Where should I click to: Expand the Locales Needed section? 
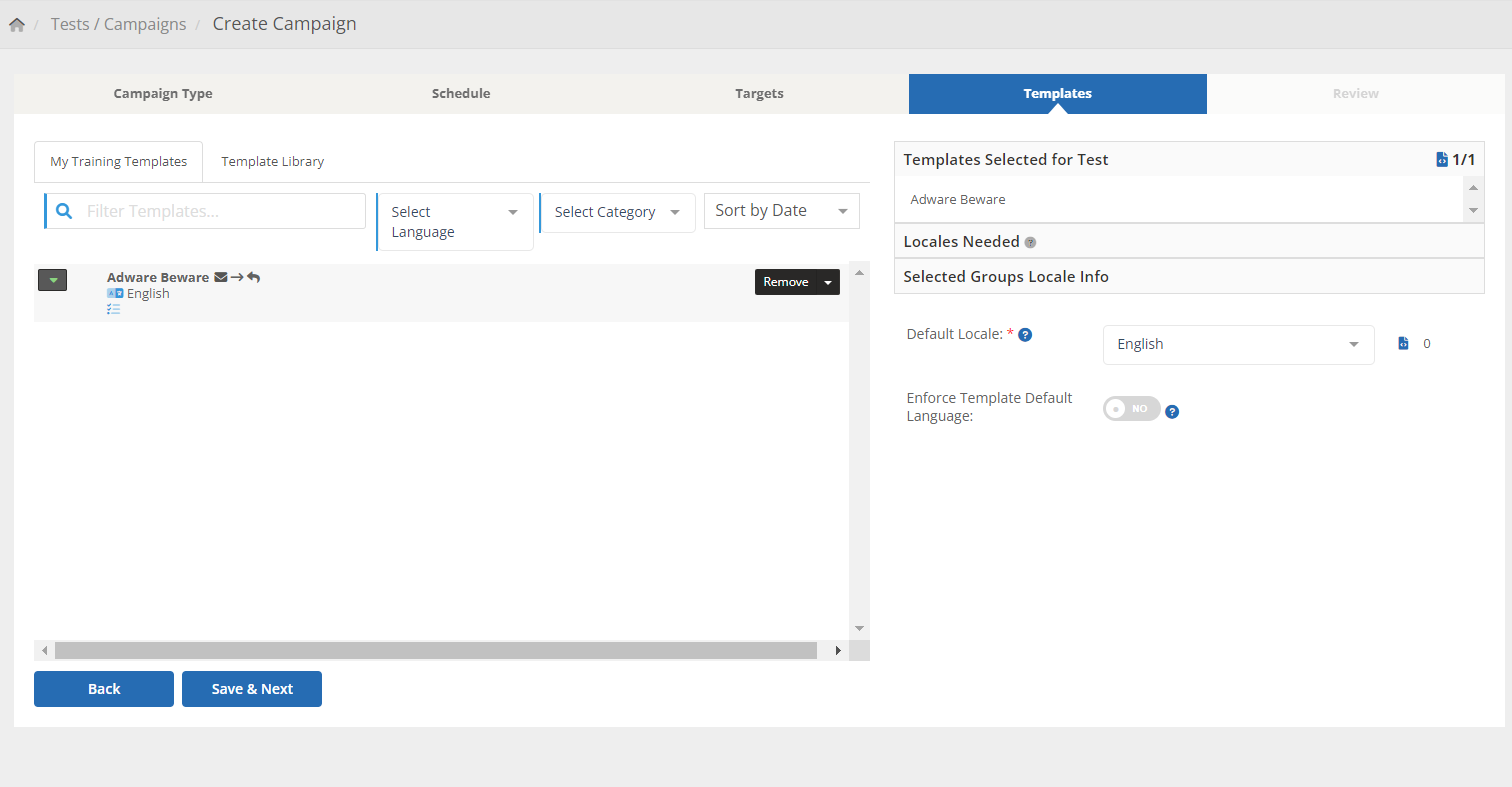coord(1189,241)
